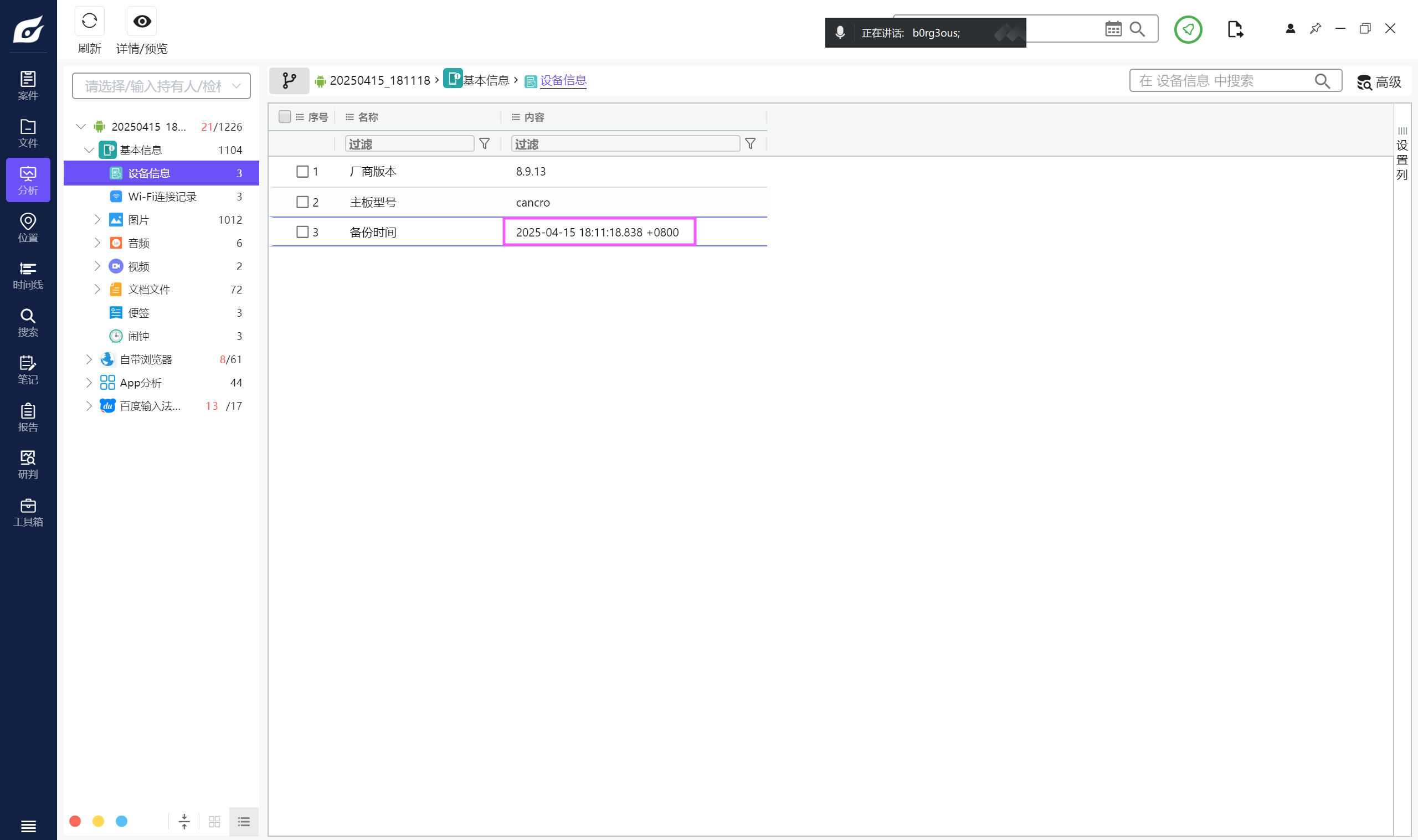Click the top global search magnifier icon
The image size is (1418, 840).
[x=1137, y=29]
